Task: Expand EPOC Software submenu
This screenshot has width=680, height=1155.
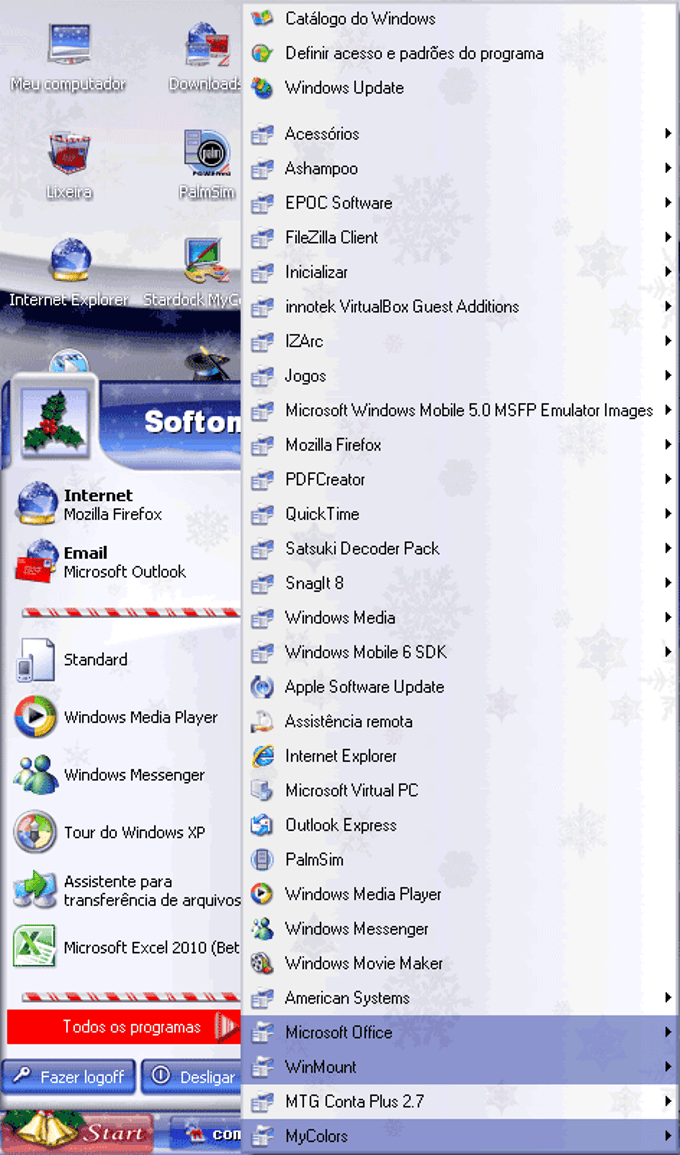Action: coord(460,203)
